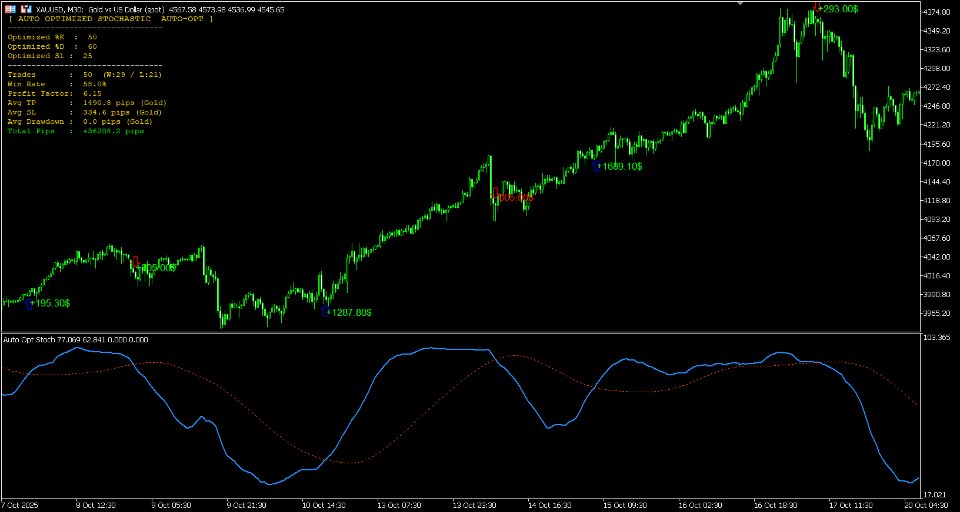Click the Optimized %K : 50 line
The width and height of the screenshot is (960, 512).
[52, 37]
